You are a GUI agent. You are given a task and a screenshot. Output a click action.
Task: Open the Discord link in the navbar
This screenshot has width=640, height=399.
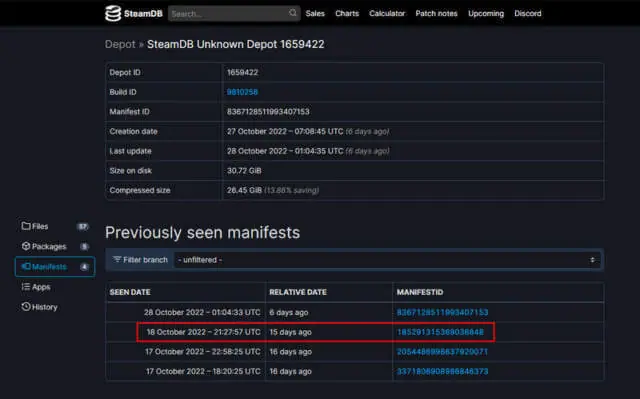[x=528, y=13]
